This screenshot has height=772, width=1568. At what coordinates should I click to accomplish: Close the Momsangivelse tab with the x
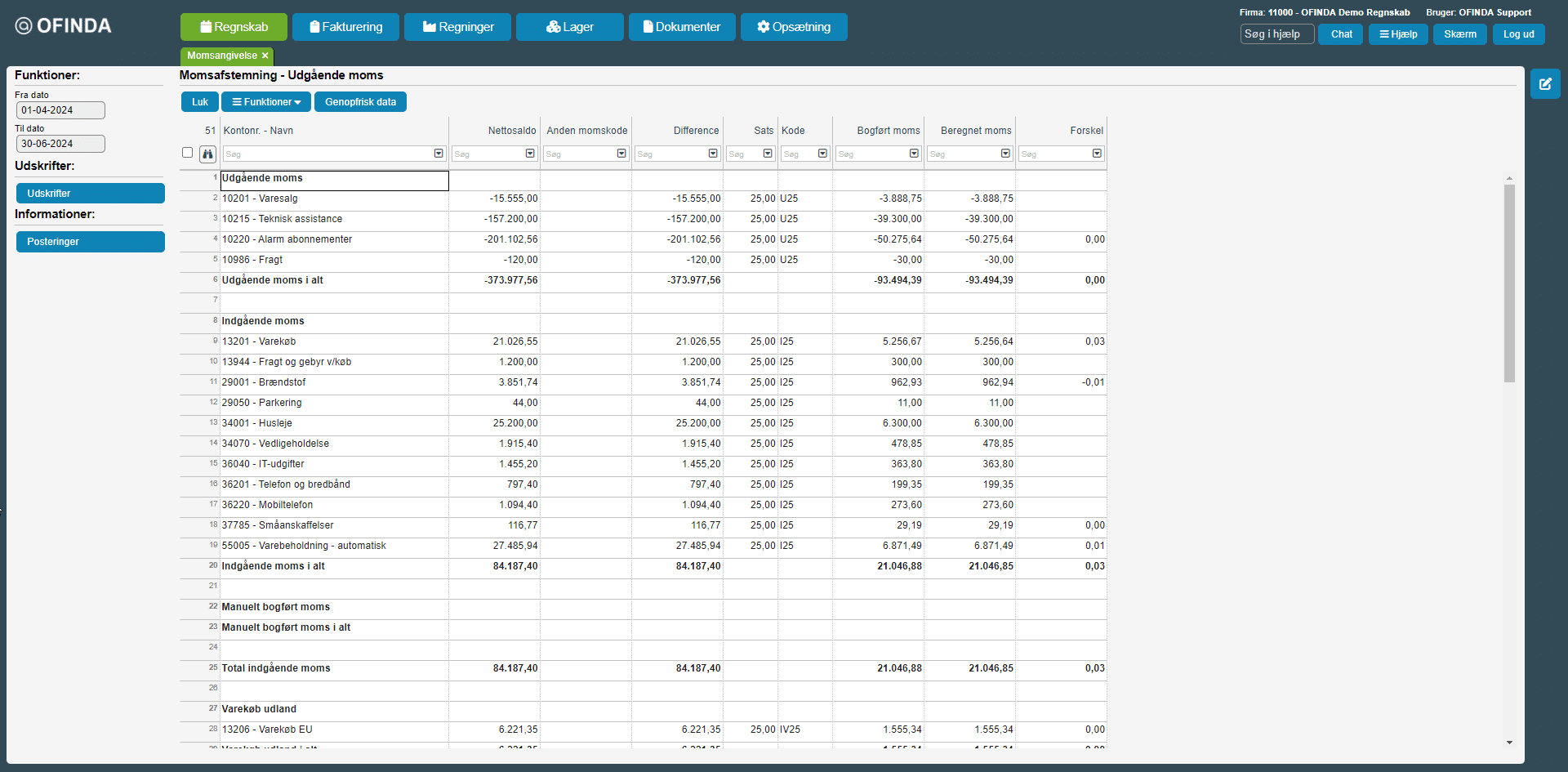click(x=265, y=56)
